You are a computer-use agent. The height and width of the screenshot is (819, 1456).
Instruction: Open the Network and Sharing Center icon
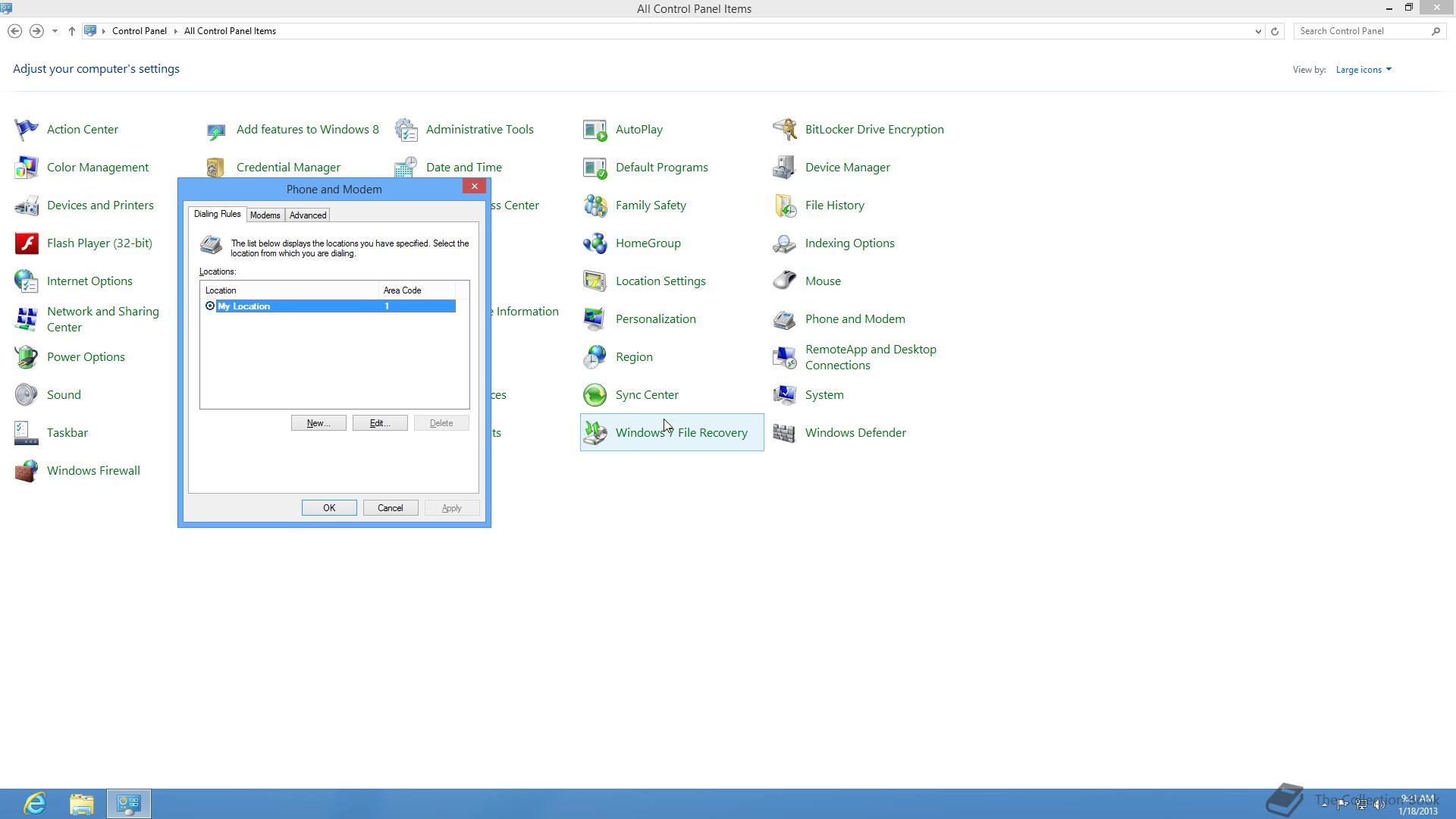click(x=27, y=319)
